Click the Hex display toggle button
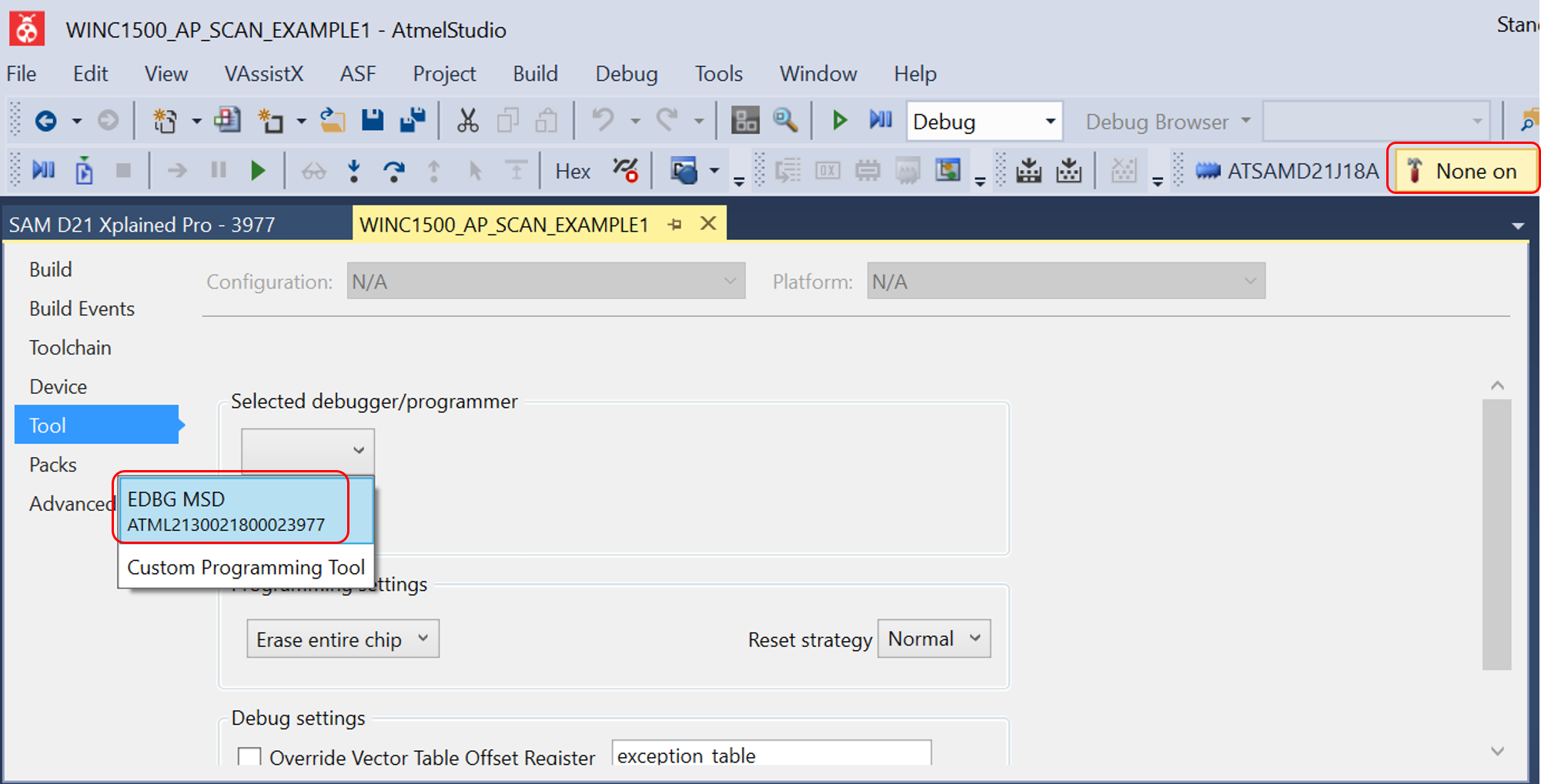This screenshot has height=784, width=1541. coord(573,171)
